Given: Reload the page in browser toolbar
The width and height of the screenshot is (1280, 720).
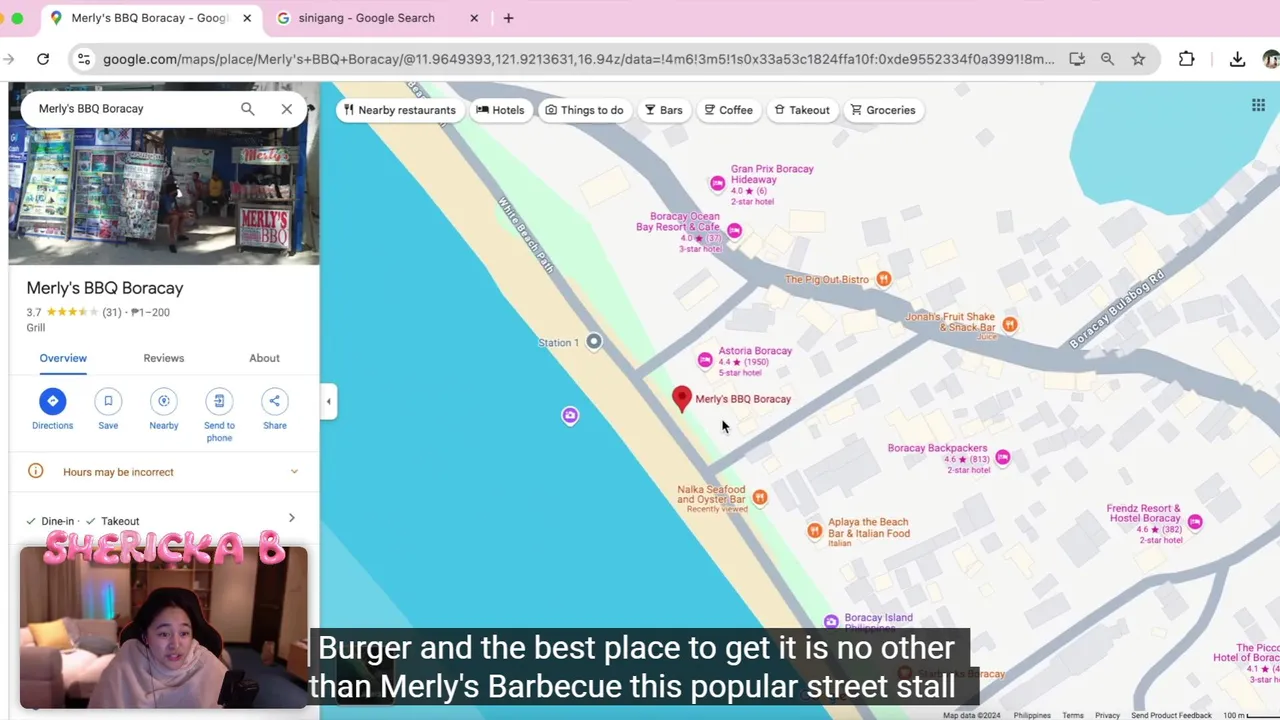Looking at the screenshot, I should (43, 59).
